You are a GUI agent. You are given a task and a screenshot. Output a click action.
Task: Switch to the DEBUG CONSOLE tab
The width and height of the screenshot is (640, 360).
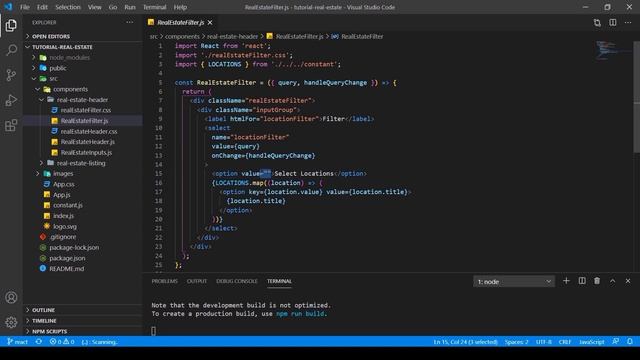pos(237,281)
